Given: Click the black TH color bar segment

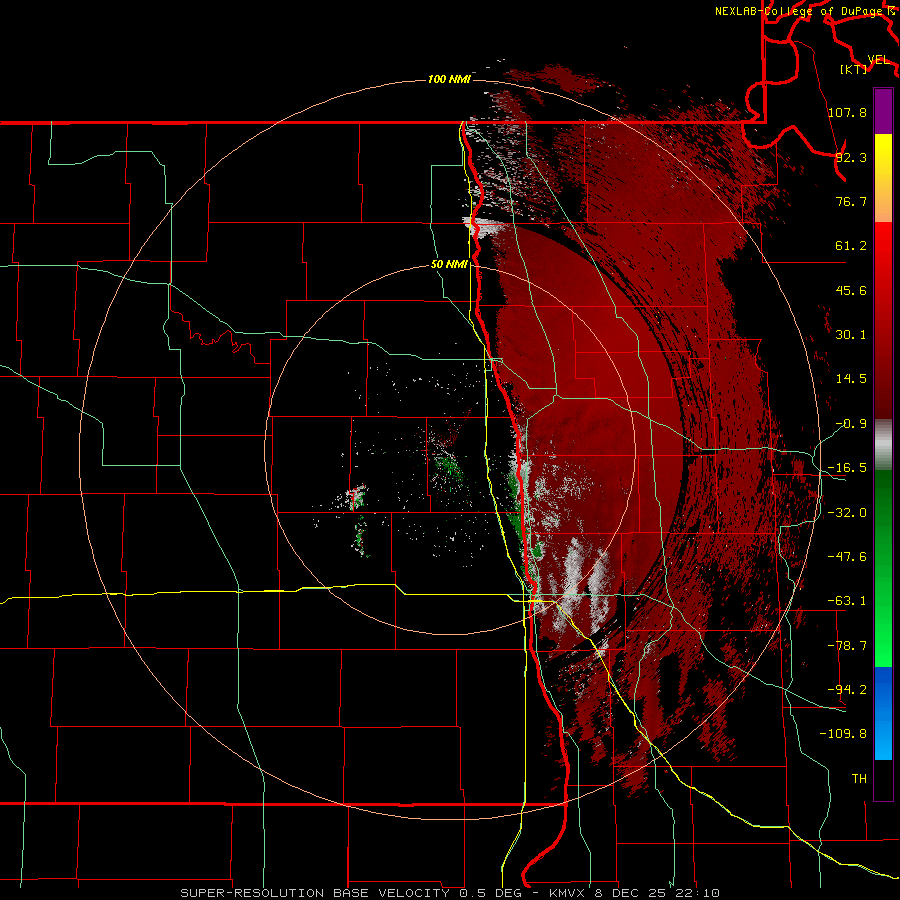Looking at the screenshot, I should [883, 779].
